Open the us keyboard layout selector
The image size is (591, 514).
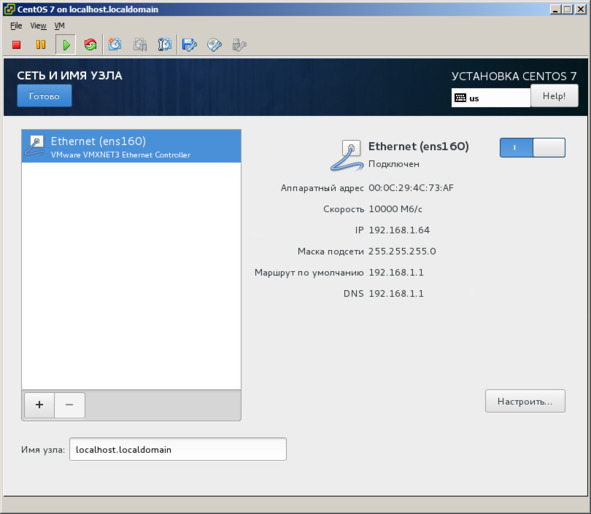(491, 98)
